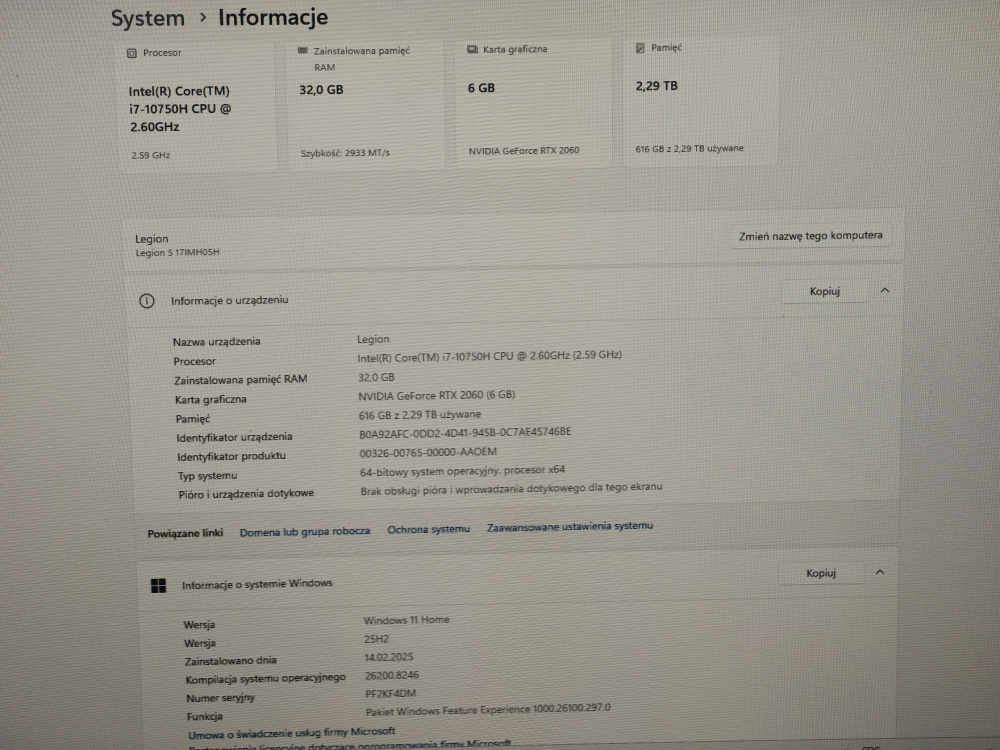Click the 32,0 GB installed RAM tile
This screenshot has height=750, width=1000.
[365, 105]
